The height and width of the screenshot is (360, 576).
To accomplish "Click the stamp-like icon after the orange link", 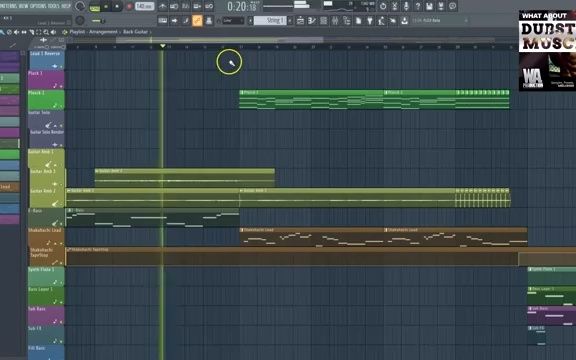I will (x=209, y=21).
